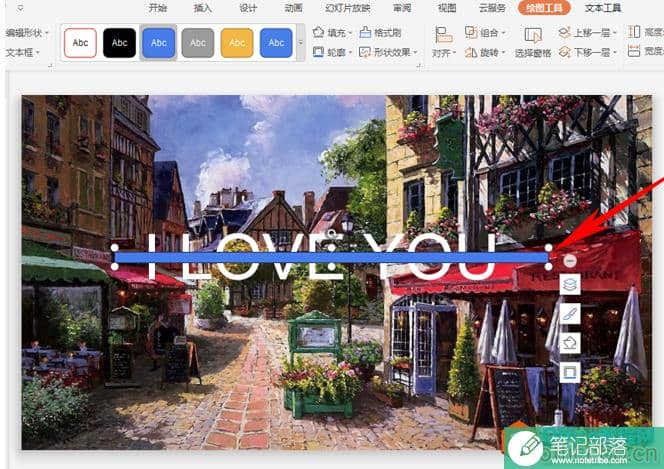This screenshot has width=664, height=469.
Task: Open the 幻灯片放映 tab
Action: tap(348, 8)
